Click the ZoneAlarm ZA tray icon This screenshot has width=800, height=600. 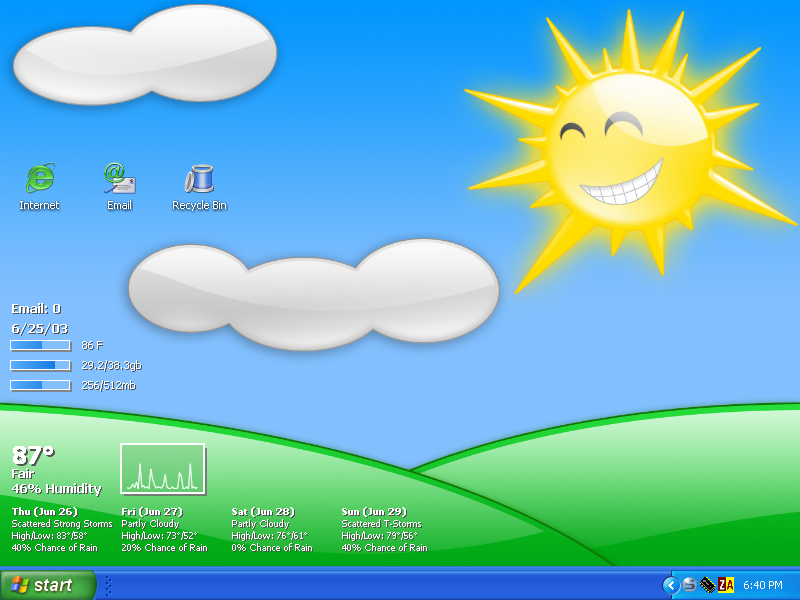pyautogui.click(x=726, y=585)
